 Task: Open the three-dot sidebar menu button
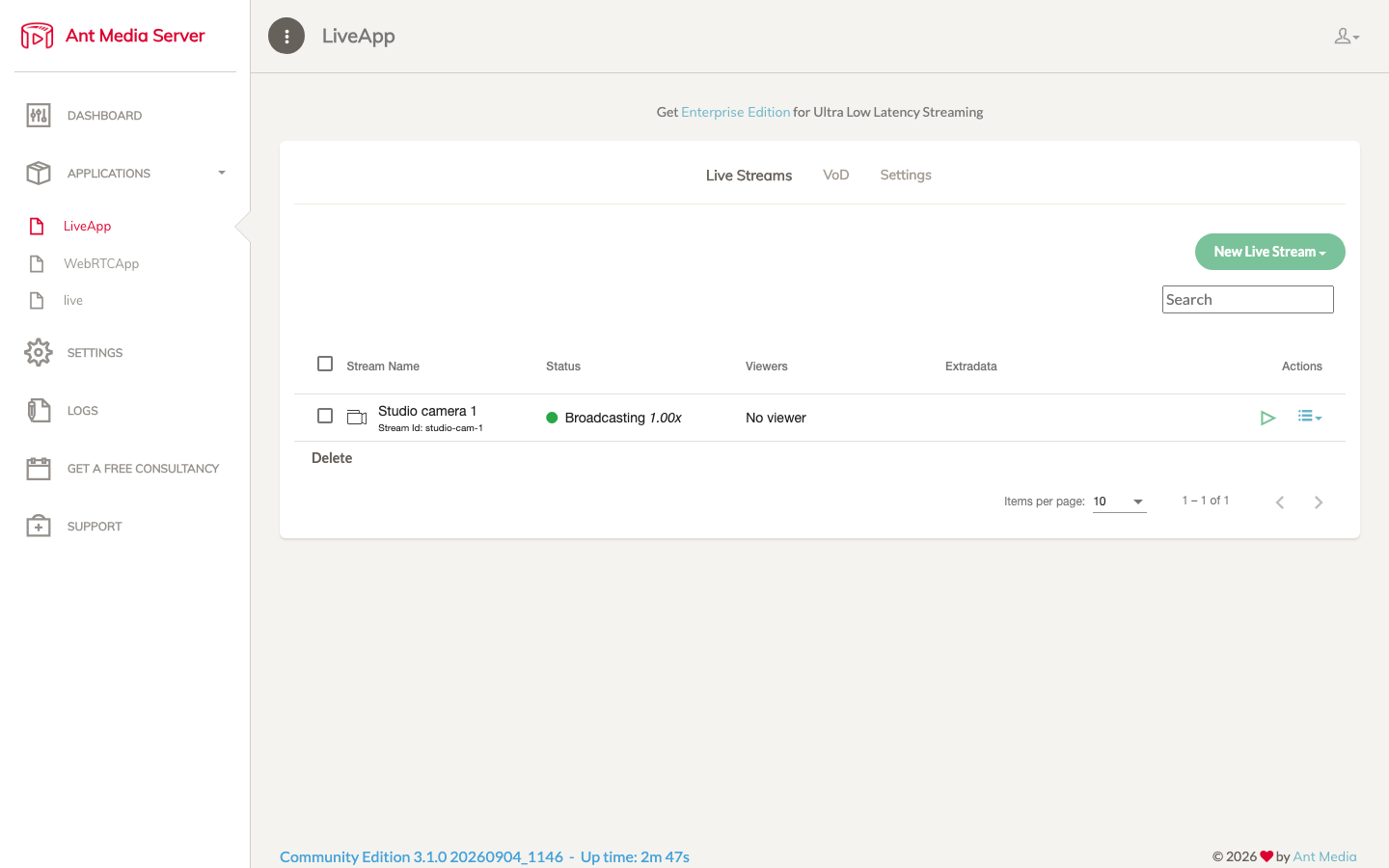pyautogui.click(x=286, y=36)
